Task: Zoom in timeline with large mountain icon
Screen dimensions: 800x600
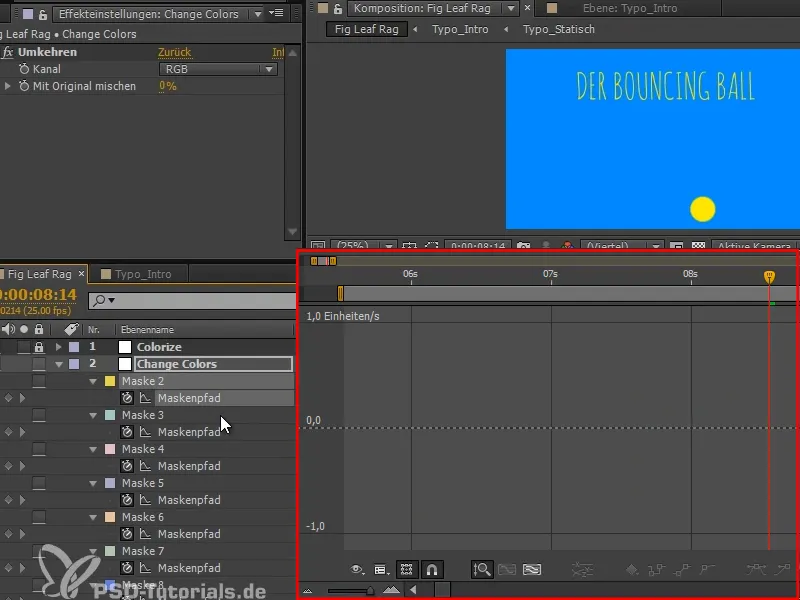Action: tap(391, 590)
